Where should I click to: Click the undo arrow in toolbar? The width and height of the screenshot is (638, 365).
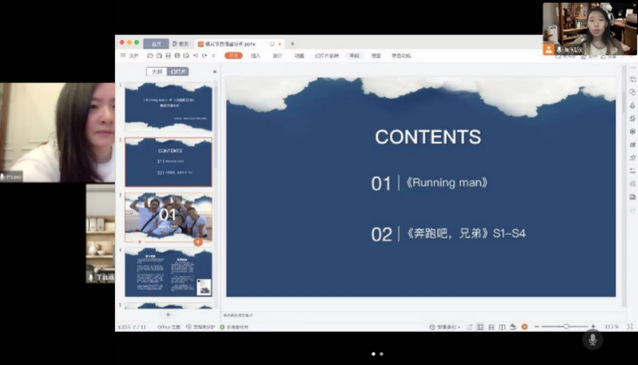click(195, 56)
